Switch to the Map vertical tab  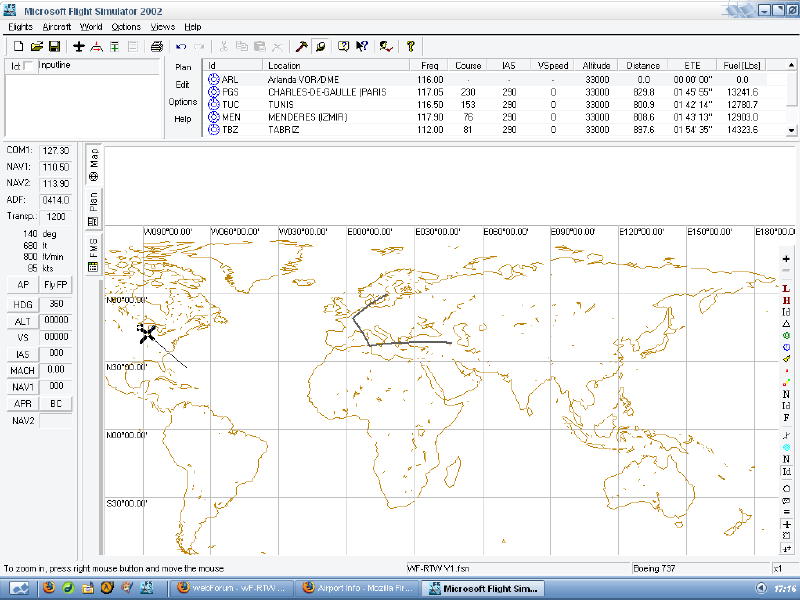[x=93, y=165]
